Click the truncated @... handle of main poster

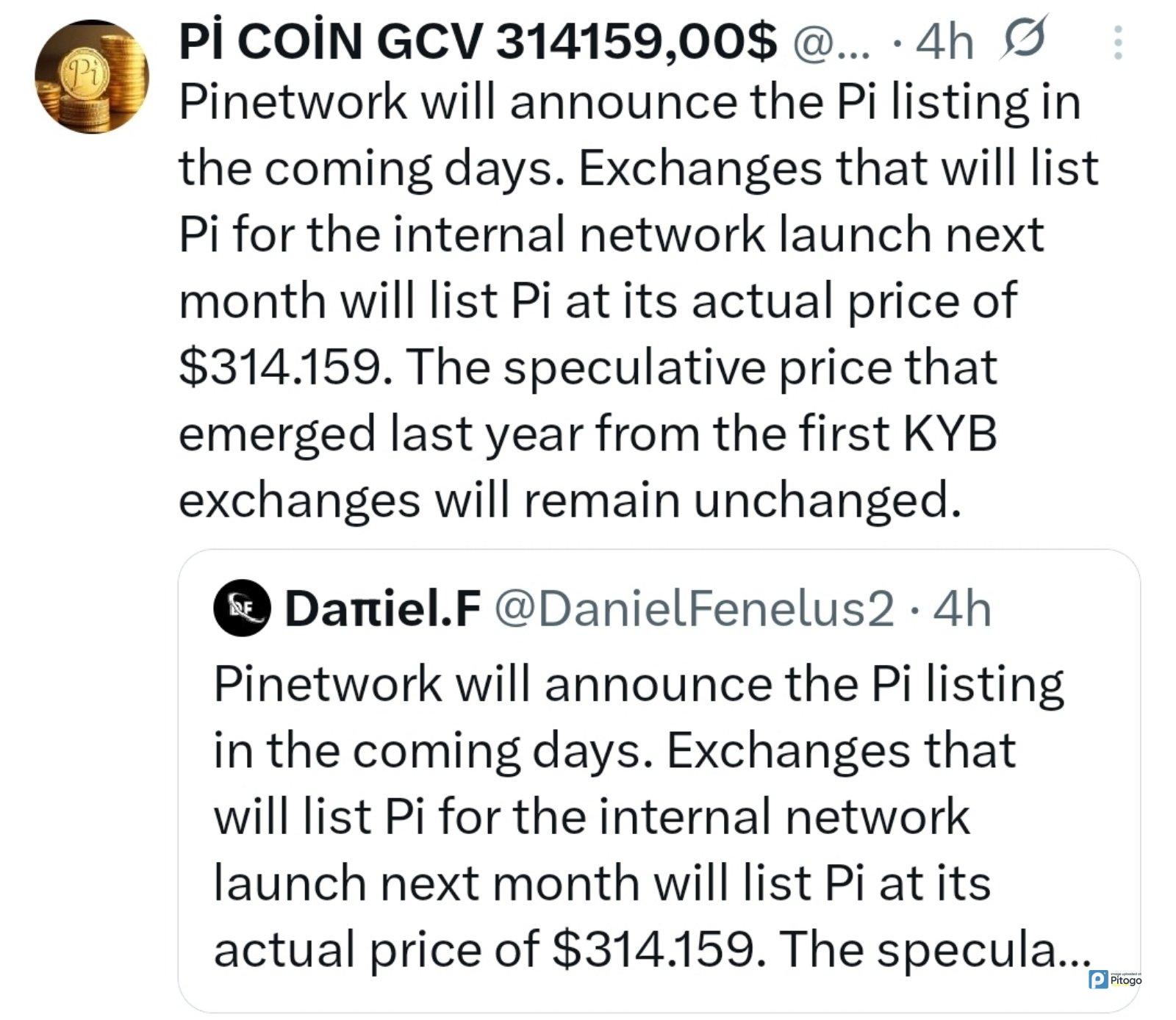[x=831, y=44]
